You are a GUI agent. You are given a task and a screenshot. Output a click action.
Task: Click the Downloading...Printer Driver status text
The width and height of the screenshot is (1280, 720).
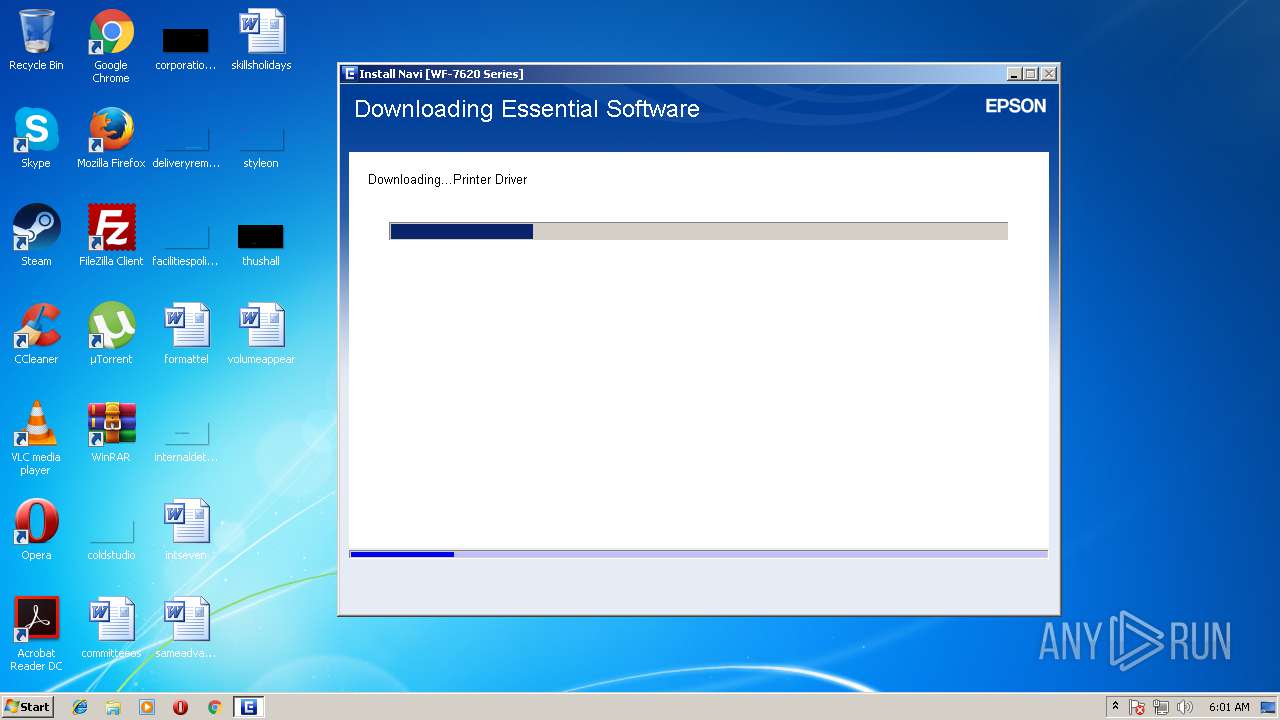447,180
